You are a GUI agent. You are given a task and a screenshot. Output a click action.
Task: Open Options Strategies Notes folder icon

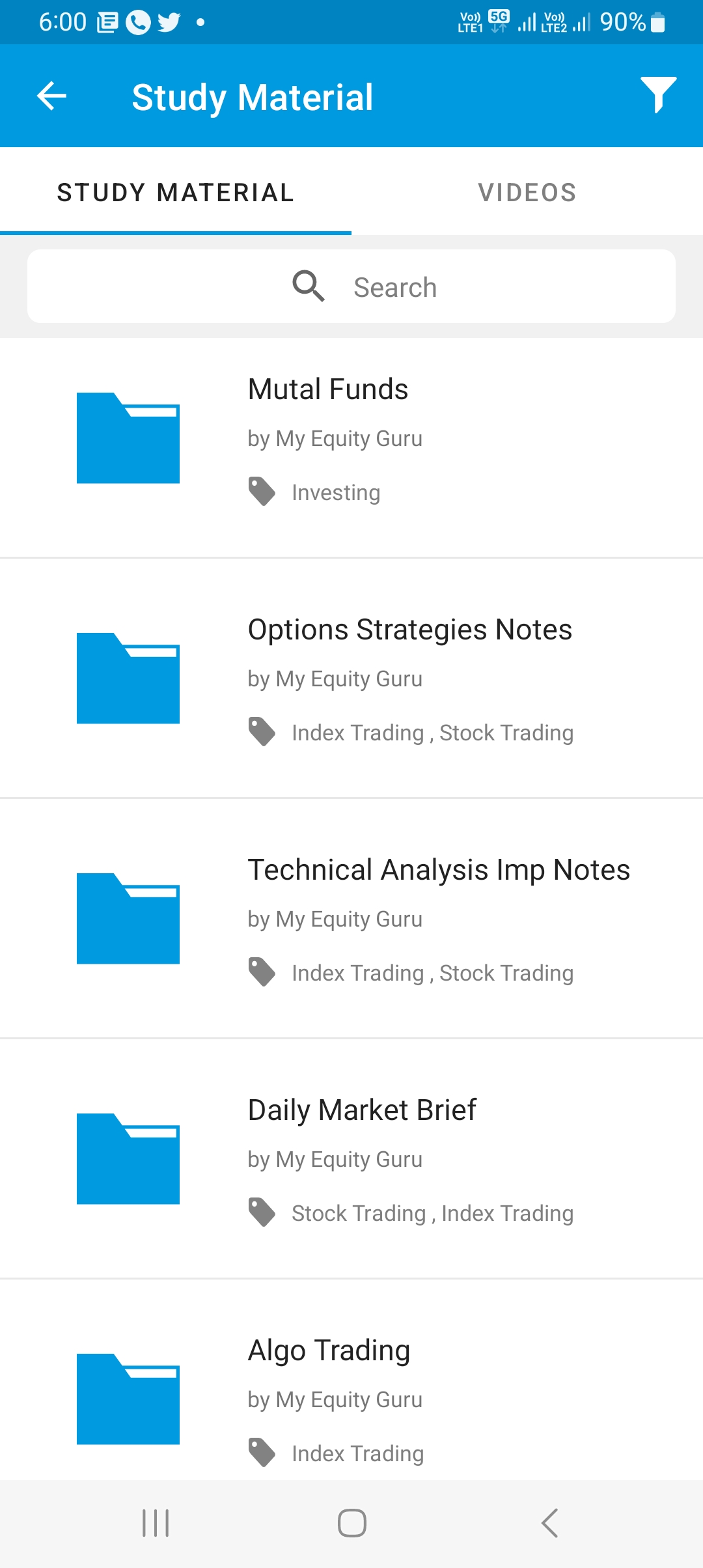coord(128,679)
